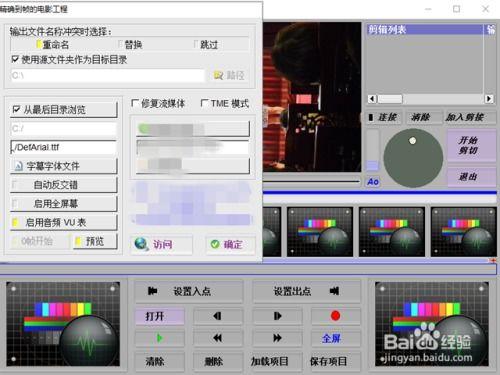Click the green play button
The width and height of the screenshot is (500, 375).
160,338
